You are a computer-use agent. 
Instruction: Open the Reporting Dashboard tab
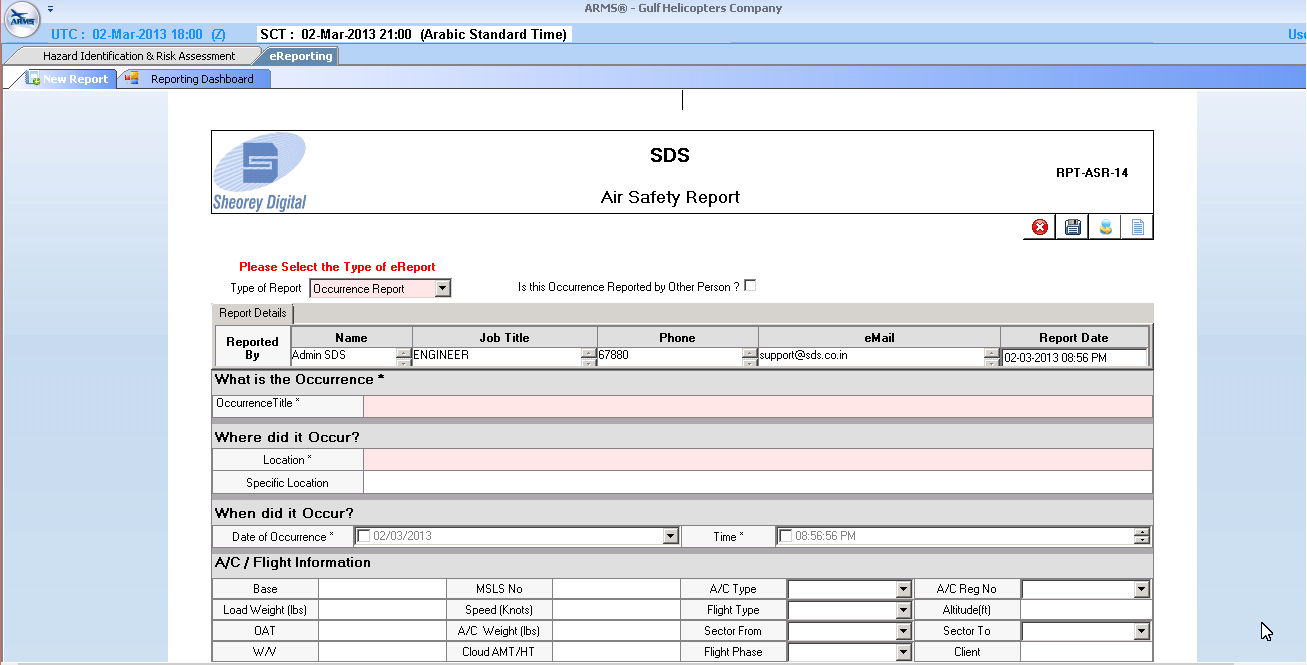coord(202,79)
